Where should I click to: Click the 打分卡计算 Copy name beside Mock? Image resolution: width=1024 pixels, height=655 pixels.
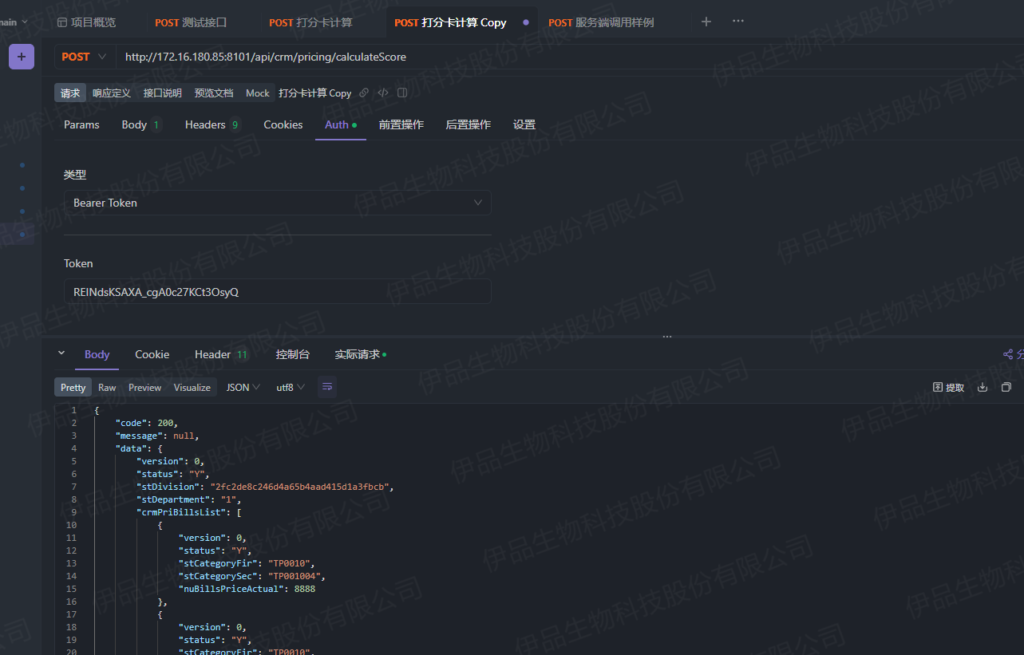tap(315, 93)
